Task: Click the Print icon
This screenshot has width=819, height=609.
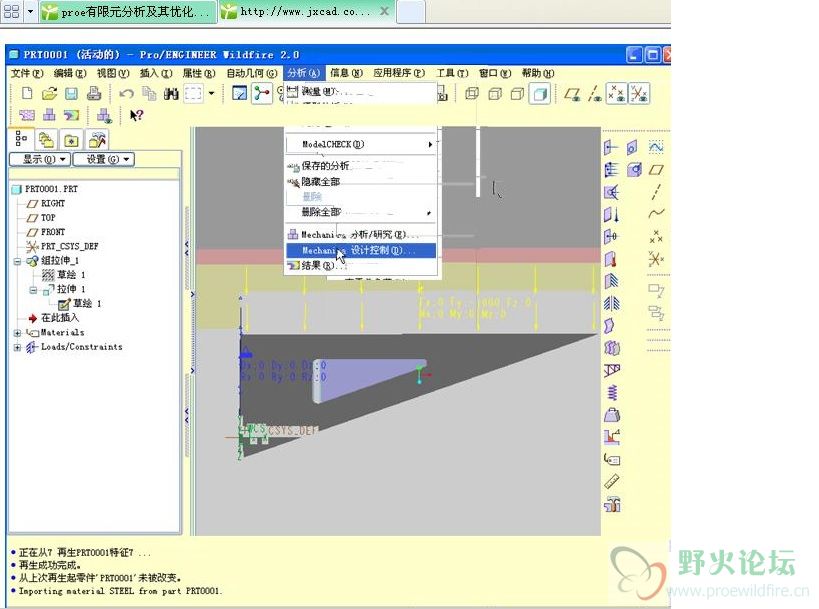Action: pos(94,93)
